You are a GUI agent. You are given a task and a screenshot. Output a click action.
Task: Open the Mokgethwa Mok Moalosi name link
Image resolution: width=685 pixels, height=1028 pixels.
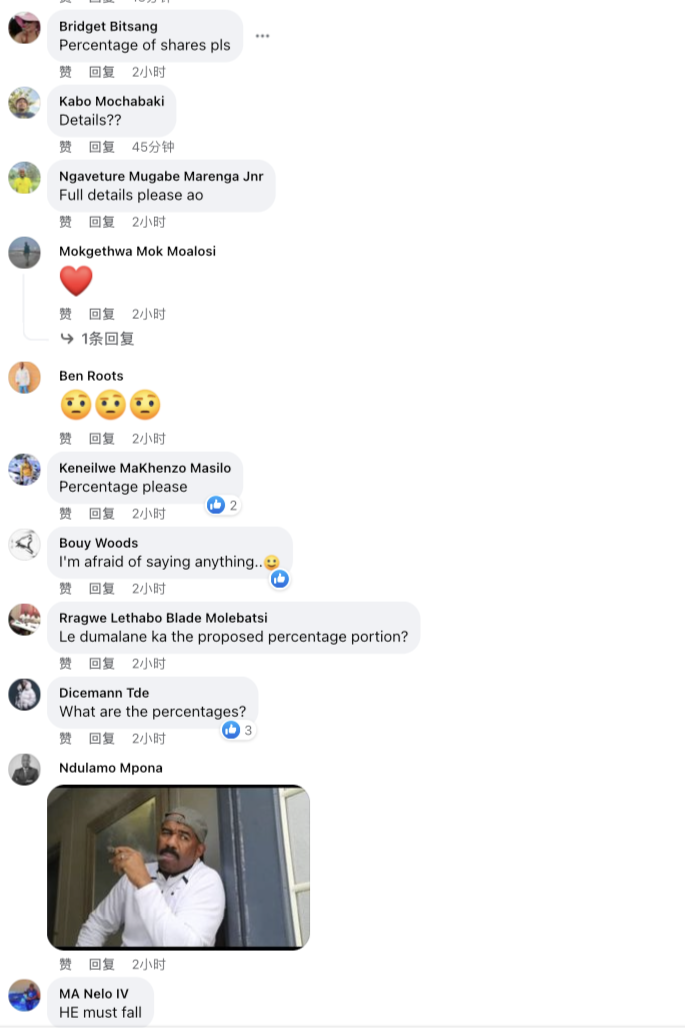137,251
